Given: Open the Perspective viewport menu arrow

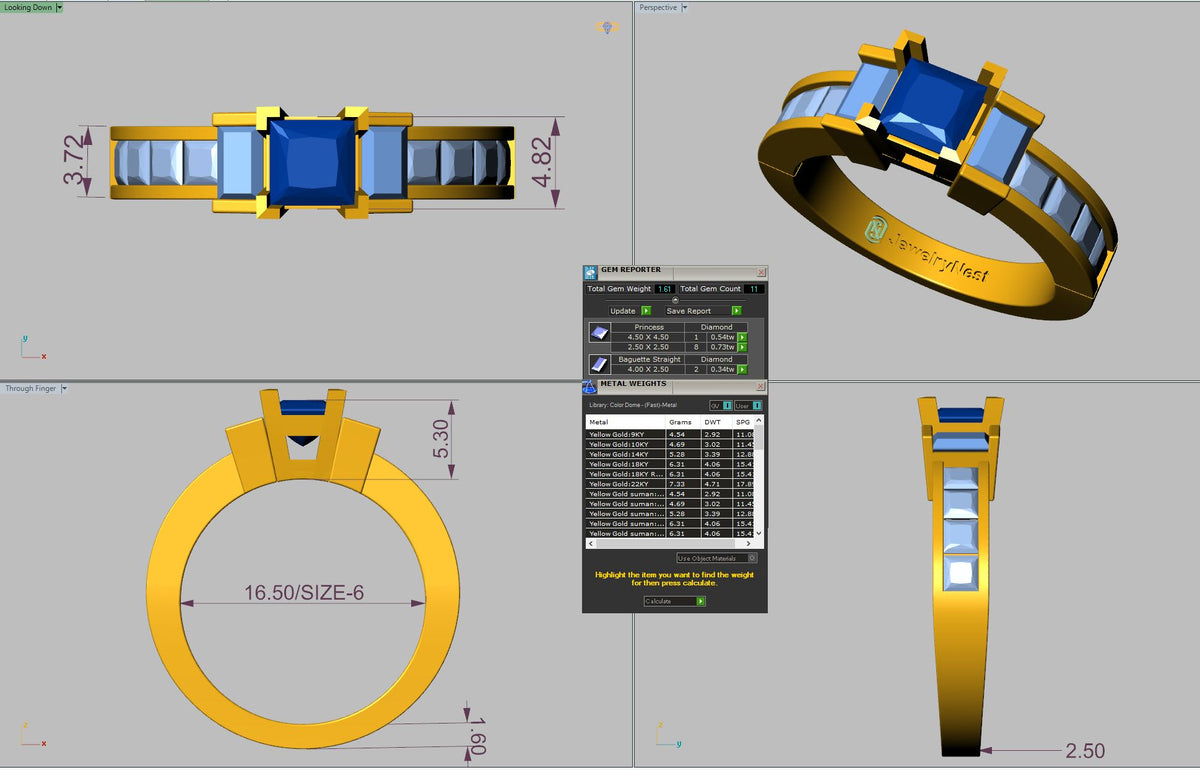Looking at the screenshot, I should (x=684, y=7).
